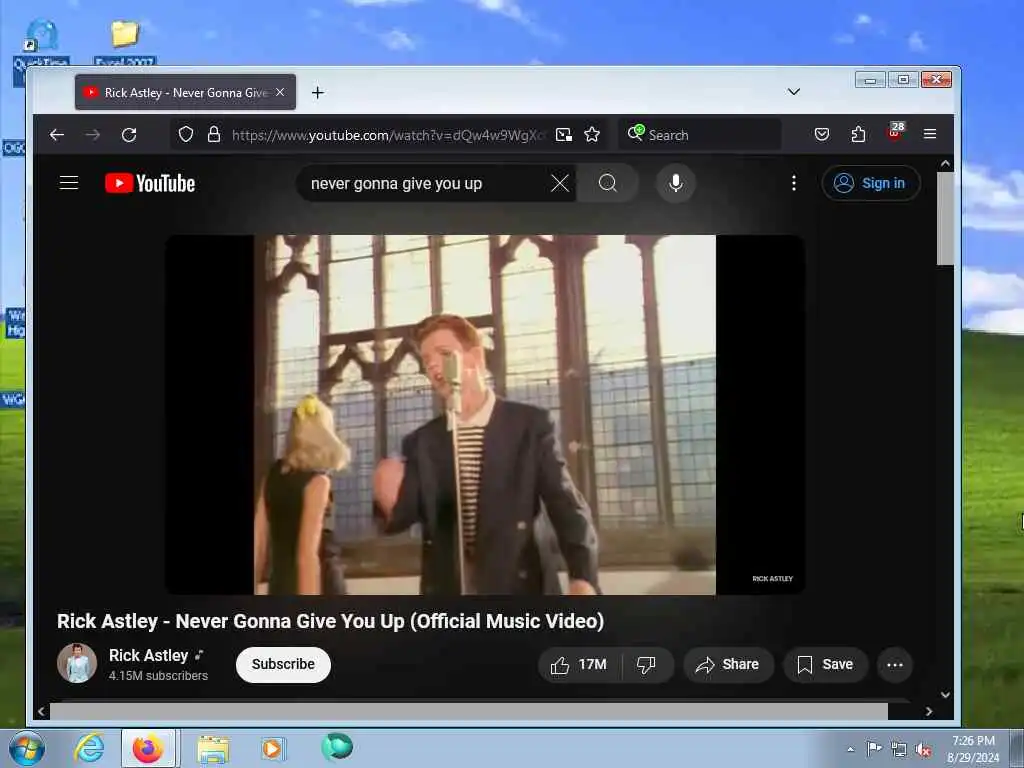The height and width of the screenshot is (768, 1024).
Task: Share this video
Action: click(728, 665)
